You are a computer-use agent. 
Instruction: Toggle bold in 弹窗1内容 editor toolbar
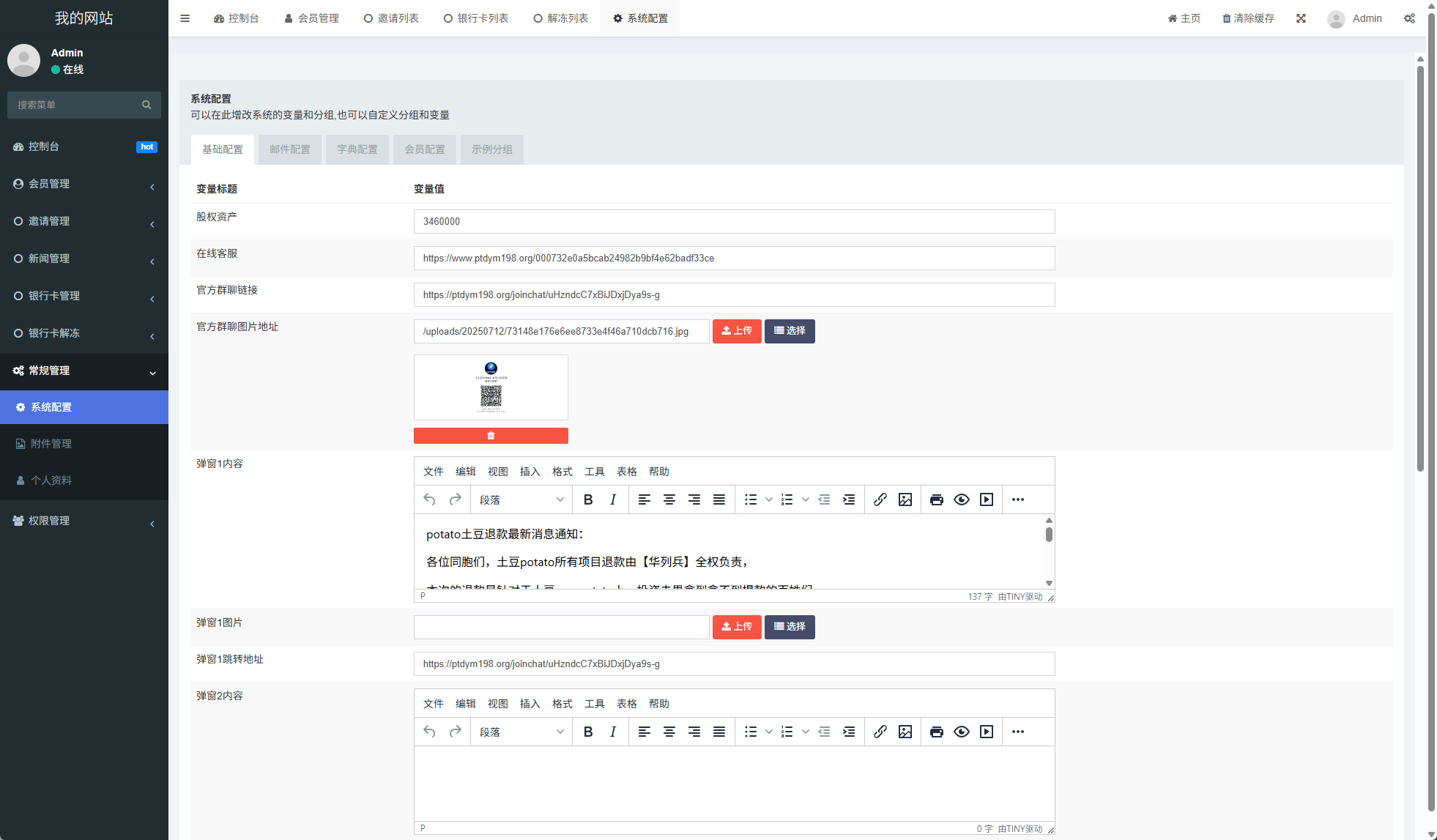click(x=588, y=499)
